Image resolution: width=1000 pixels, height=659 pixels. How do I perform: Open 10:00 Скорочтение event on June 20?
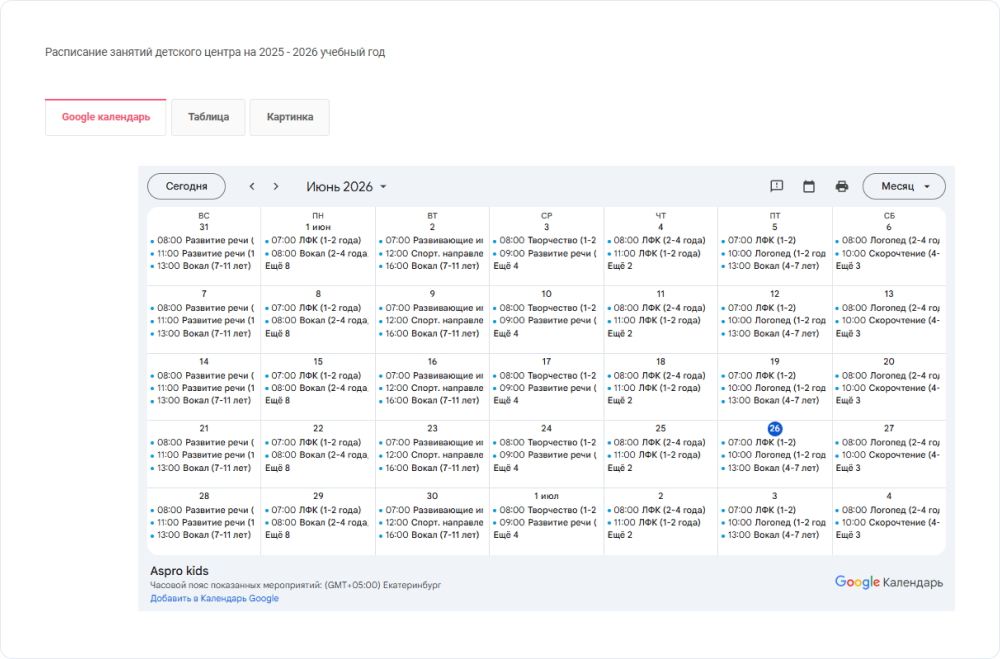point(888,388)
